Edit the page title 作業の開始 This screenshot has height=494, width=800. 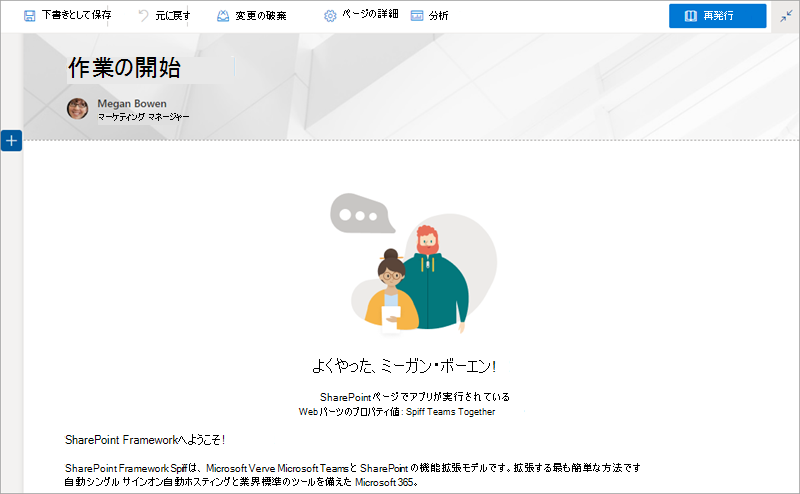pyautogui.click(x=124, y=68)
